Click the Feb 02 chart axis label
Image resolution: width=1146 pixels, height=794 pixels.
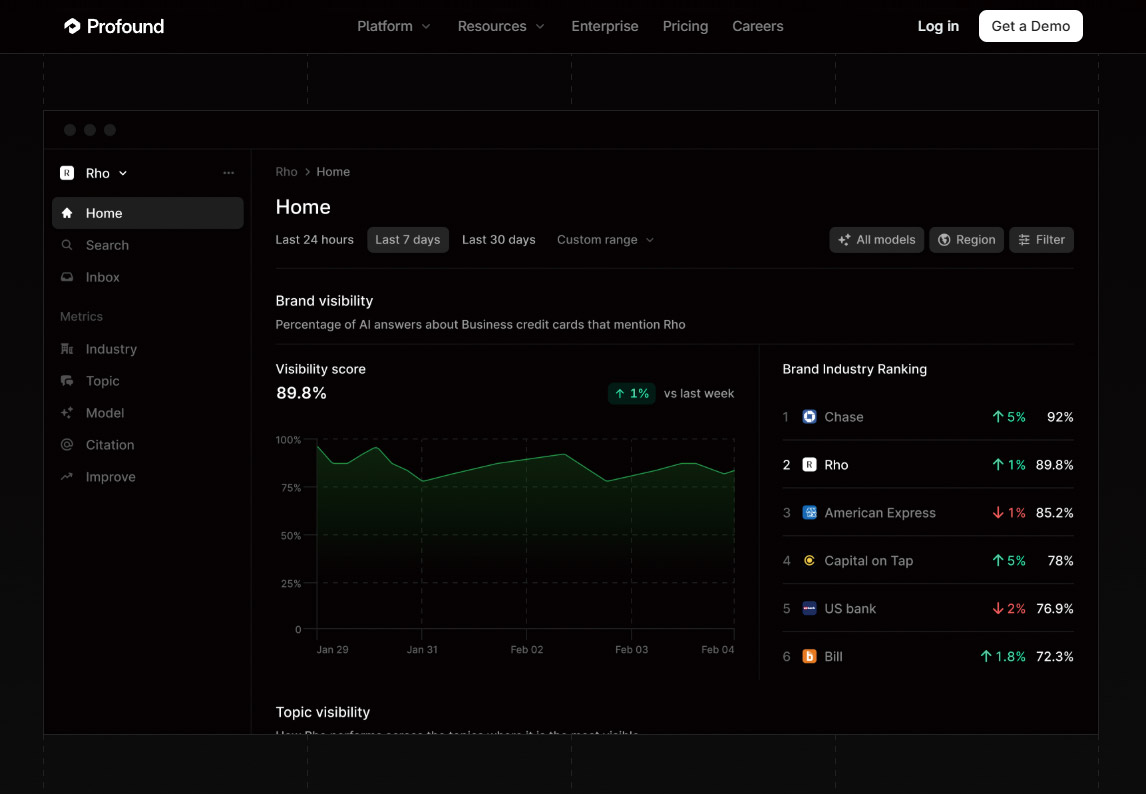point(526,649)
